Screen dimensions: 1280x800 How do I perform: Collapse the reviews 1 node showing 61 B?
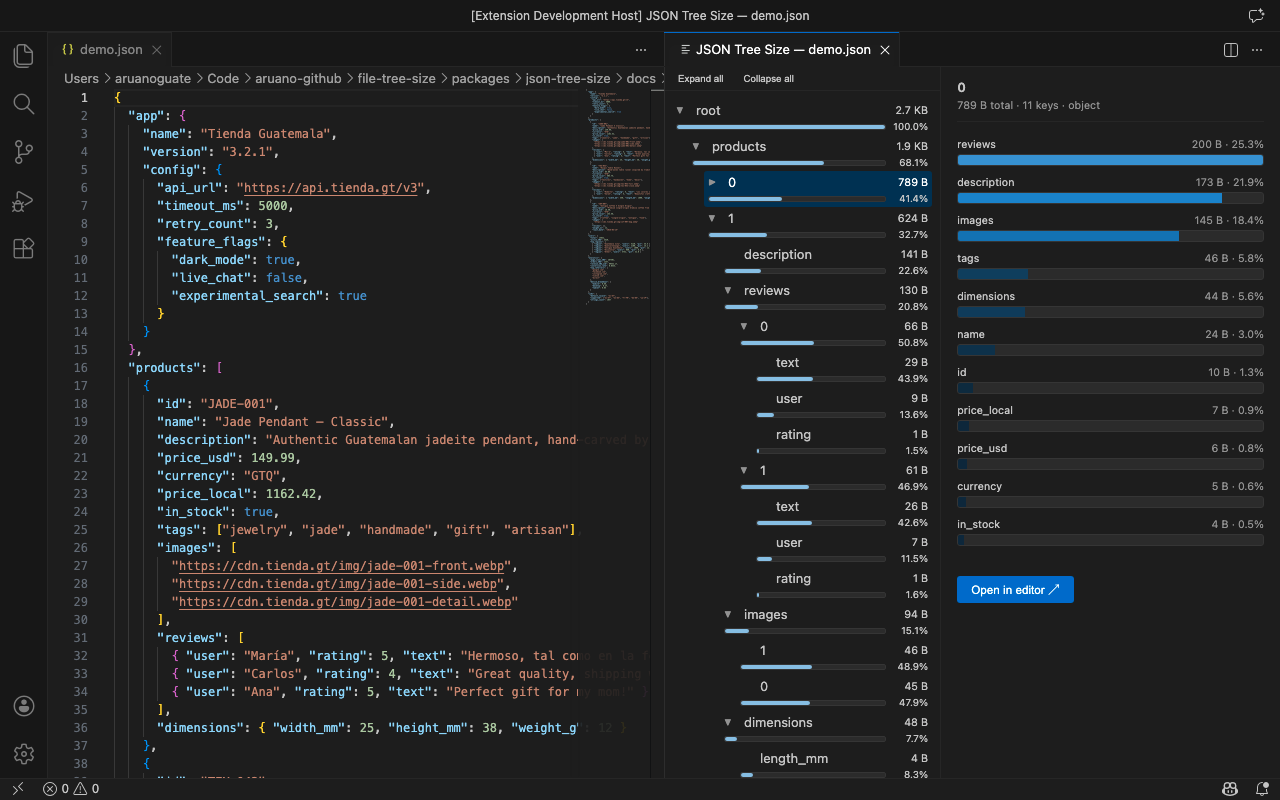click(x=744, y=471)
